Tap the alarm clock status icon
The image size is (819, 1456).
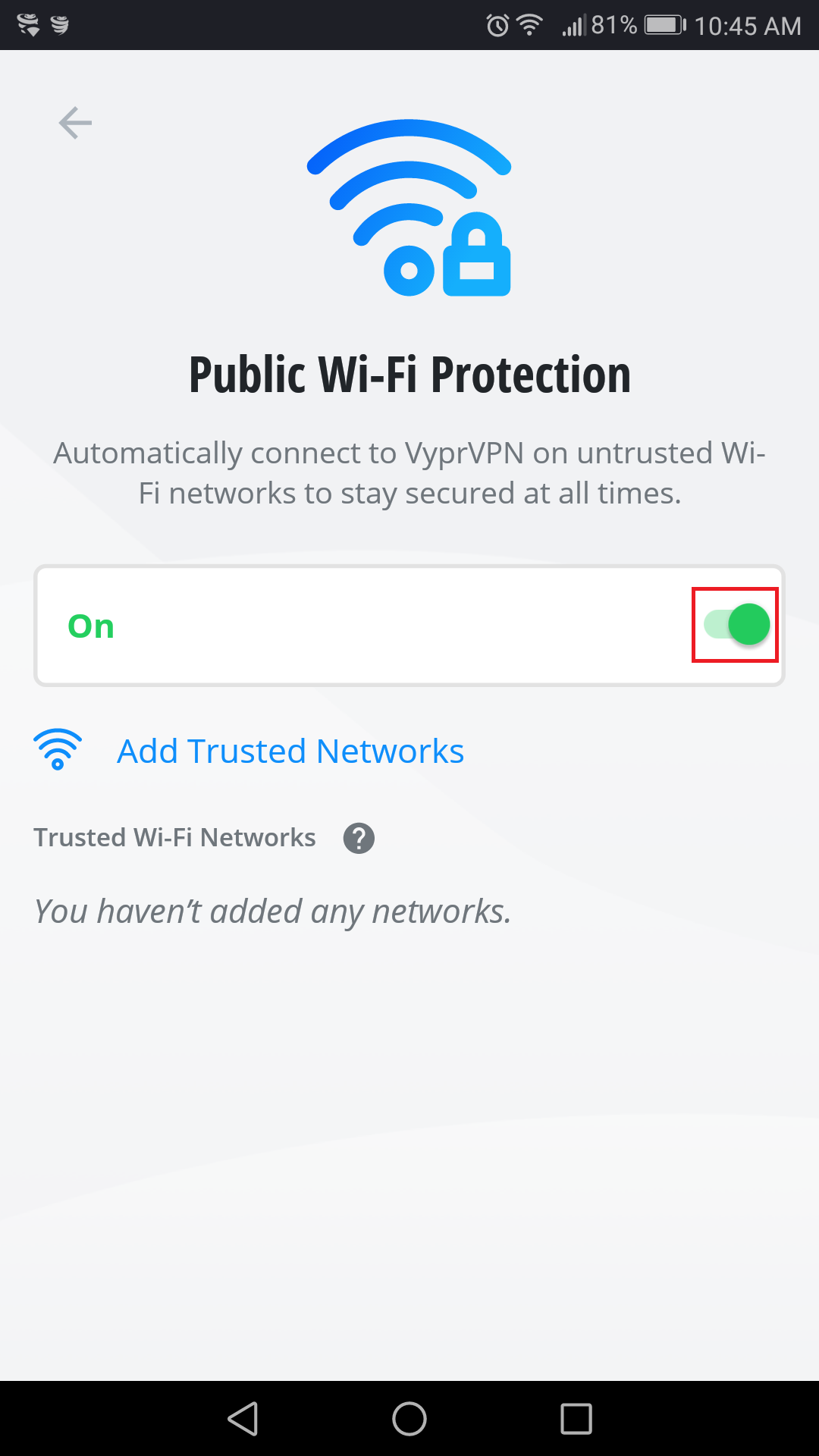pyautogui.click(x=497, y=26)
